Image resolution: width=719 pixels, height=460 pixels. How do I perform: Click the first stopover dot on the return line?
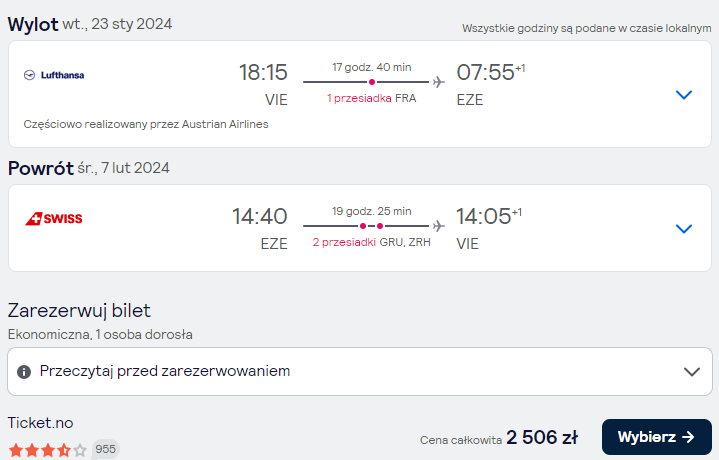click(x=363, y=226)
